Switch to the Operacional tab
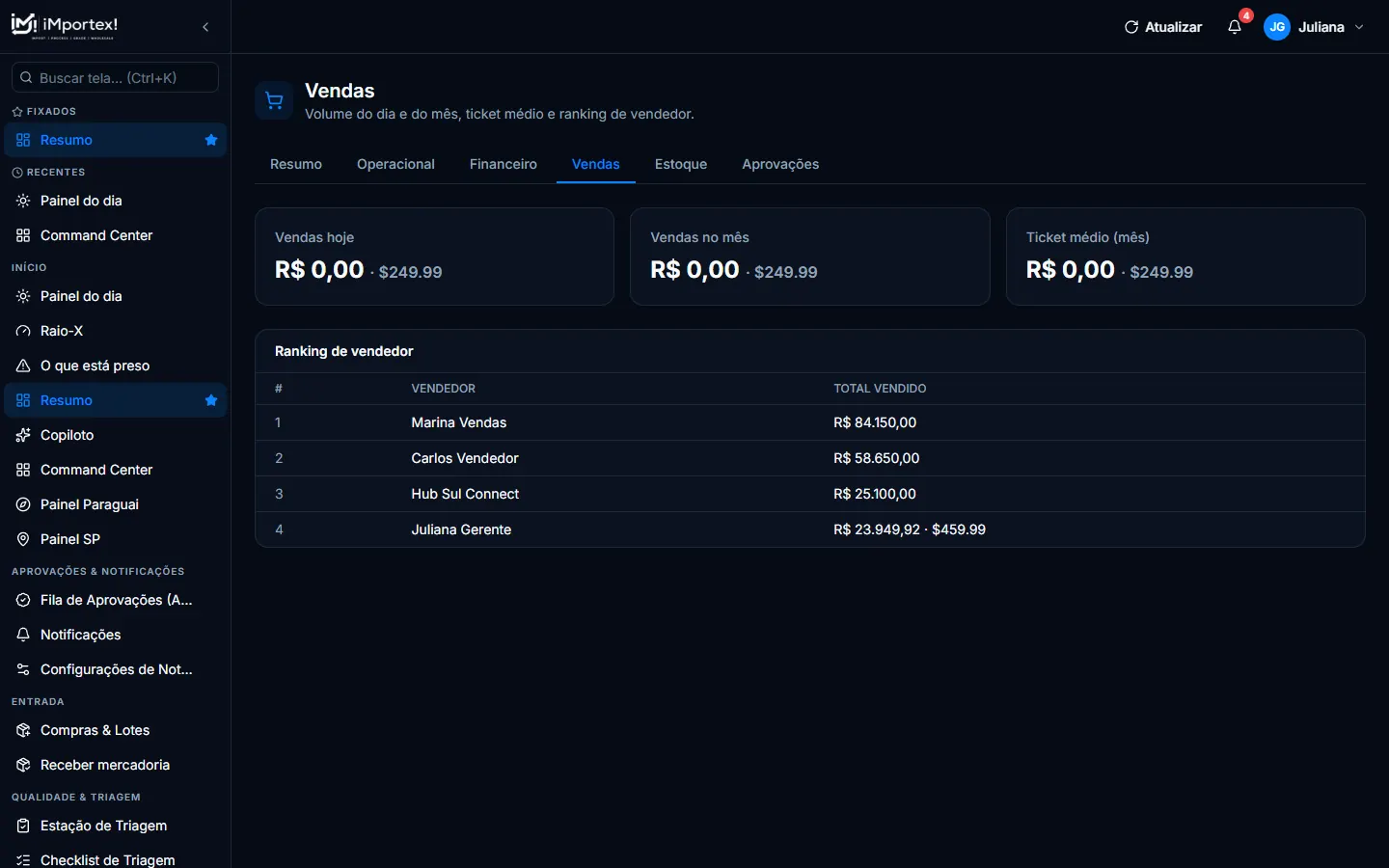 [x=395, y=164]
